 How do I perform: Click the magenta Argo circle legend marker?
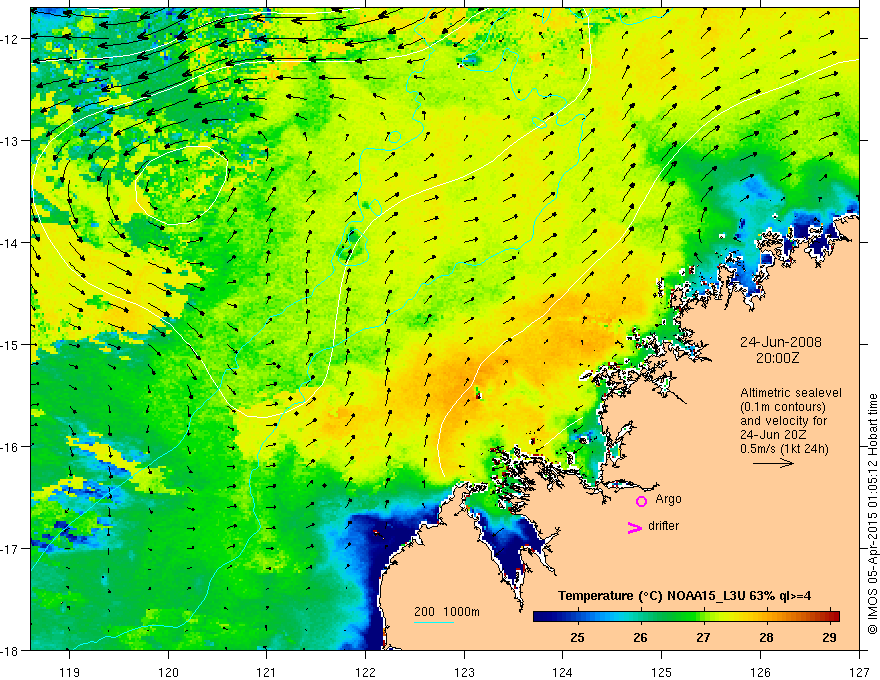click(x=641, y=501)
